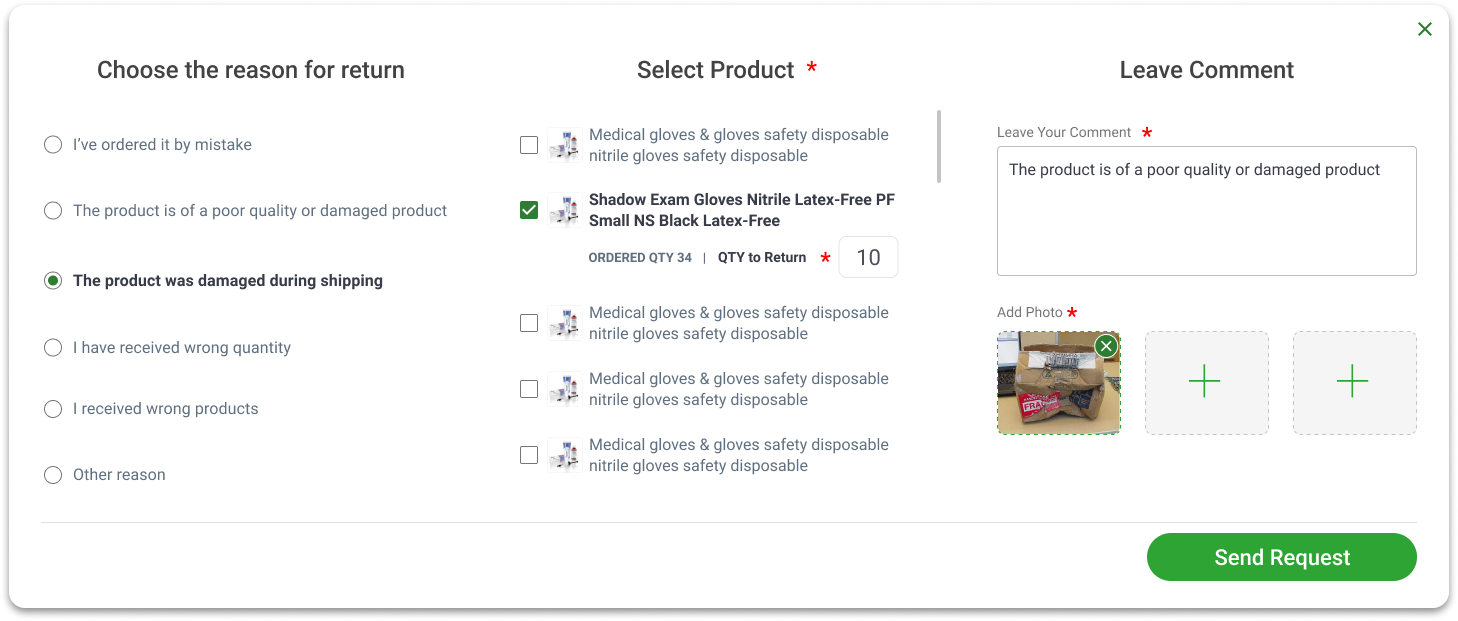Select "I have received wrong quantity" option
This screenshot has height=621, width=1458.
tap(53, 348)
